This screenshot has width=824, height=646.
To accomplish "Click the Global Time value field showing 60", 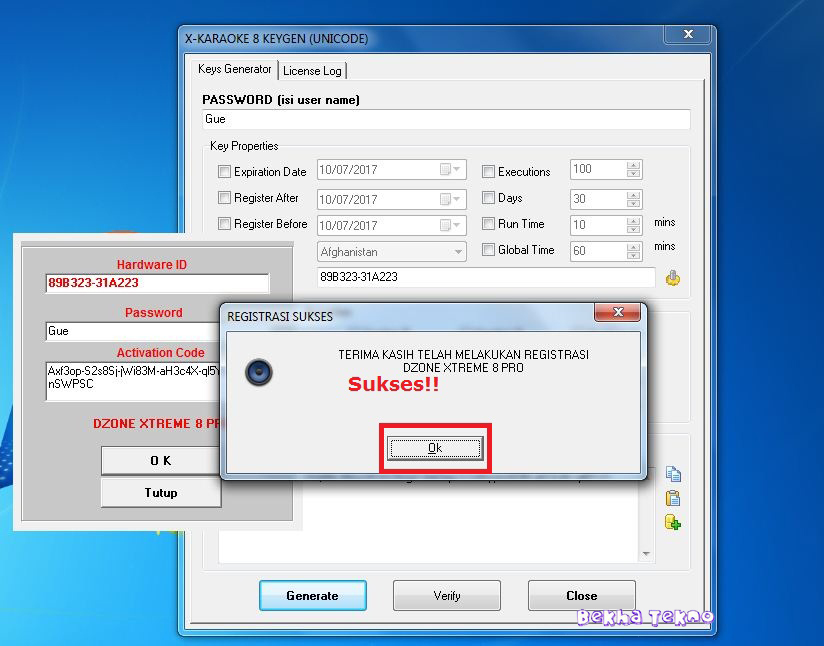I will point(599,251).
